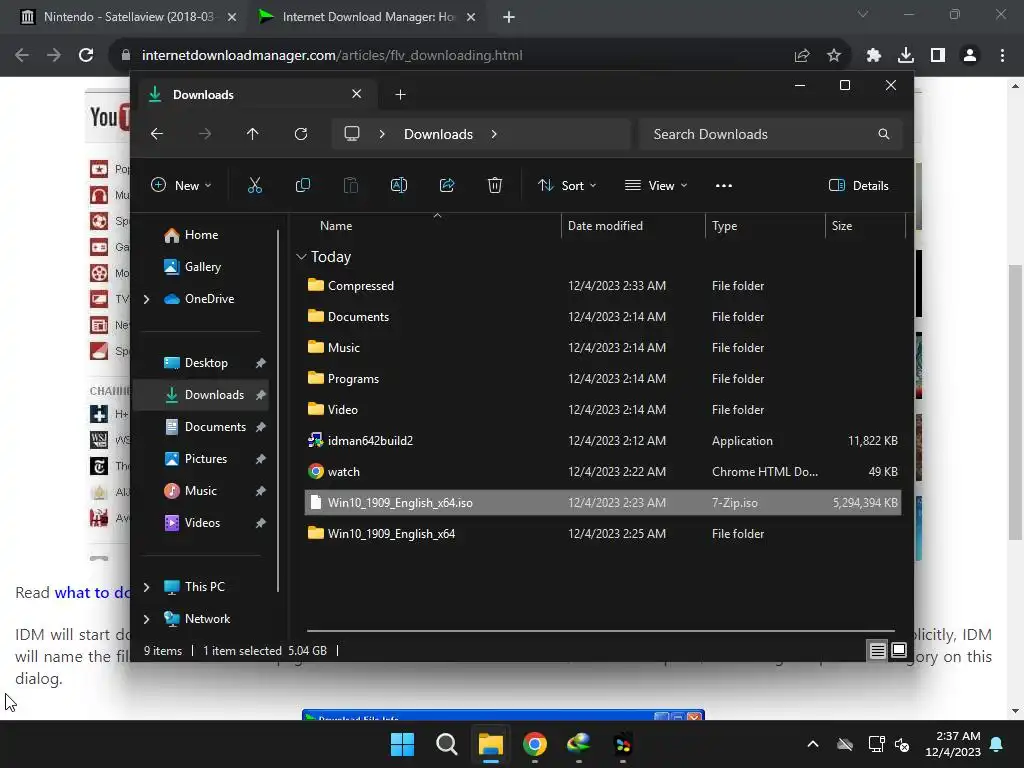Screen dimensions: 1024x768
Task: Click the Internet Download Manager taskbar icon
Action: 579,744
